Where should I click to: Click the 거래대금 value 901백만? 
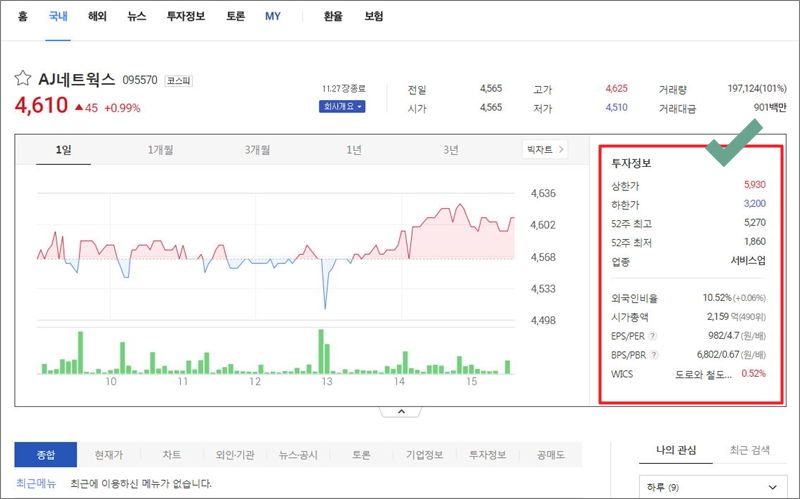(x=770, y=108)
